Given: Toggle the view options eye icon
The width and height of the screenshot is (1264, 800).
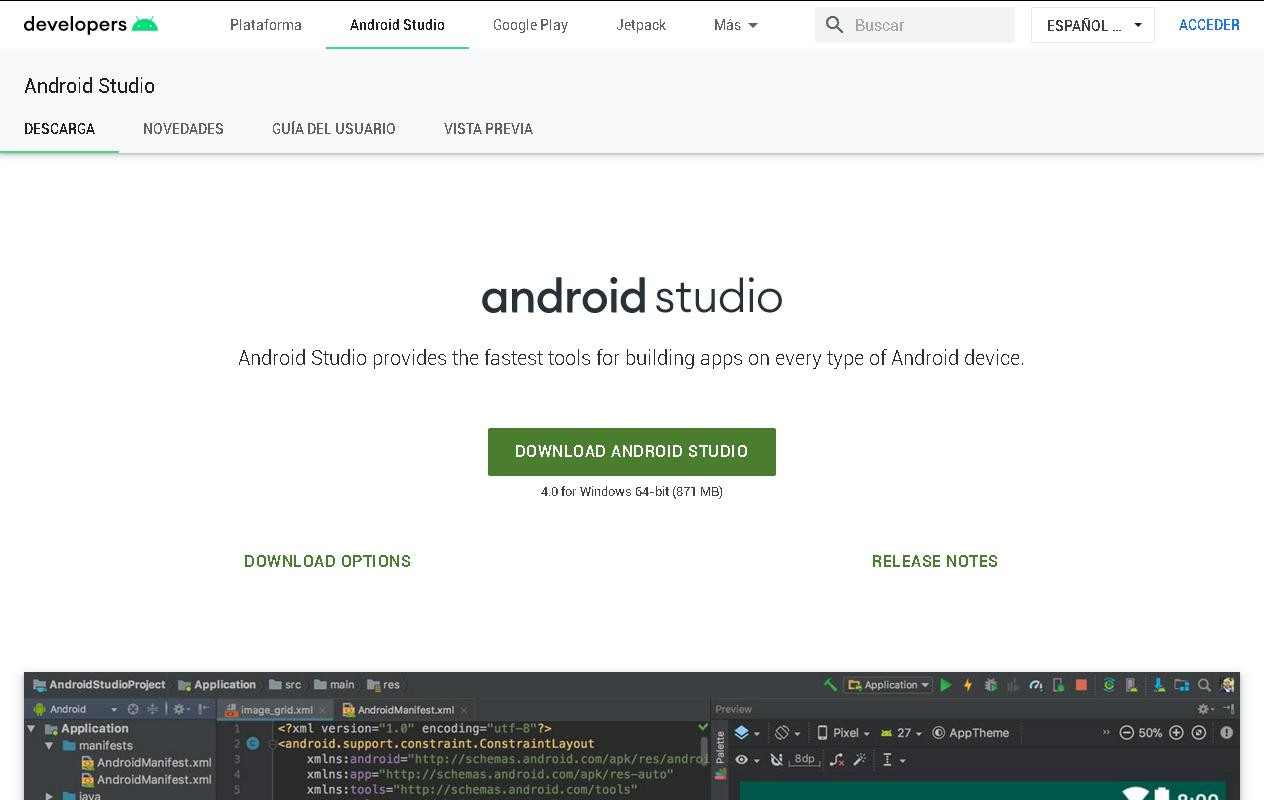Looking at the screenshot, I should click(739, 759).
